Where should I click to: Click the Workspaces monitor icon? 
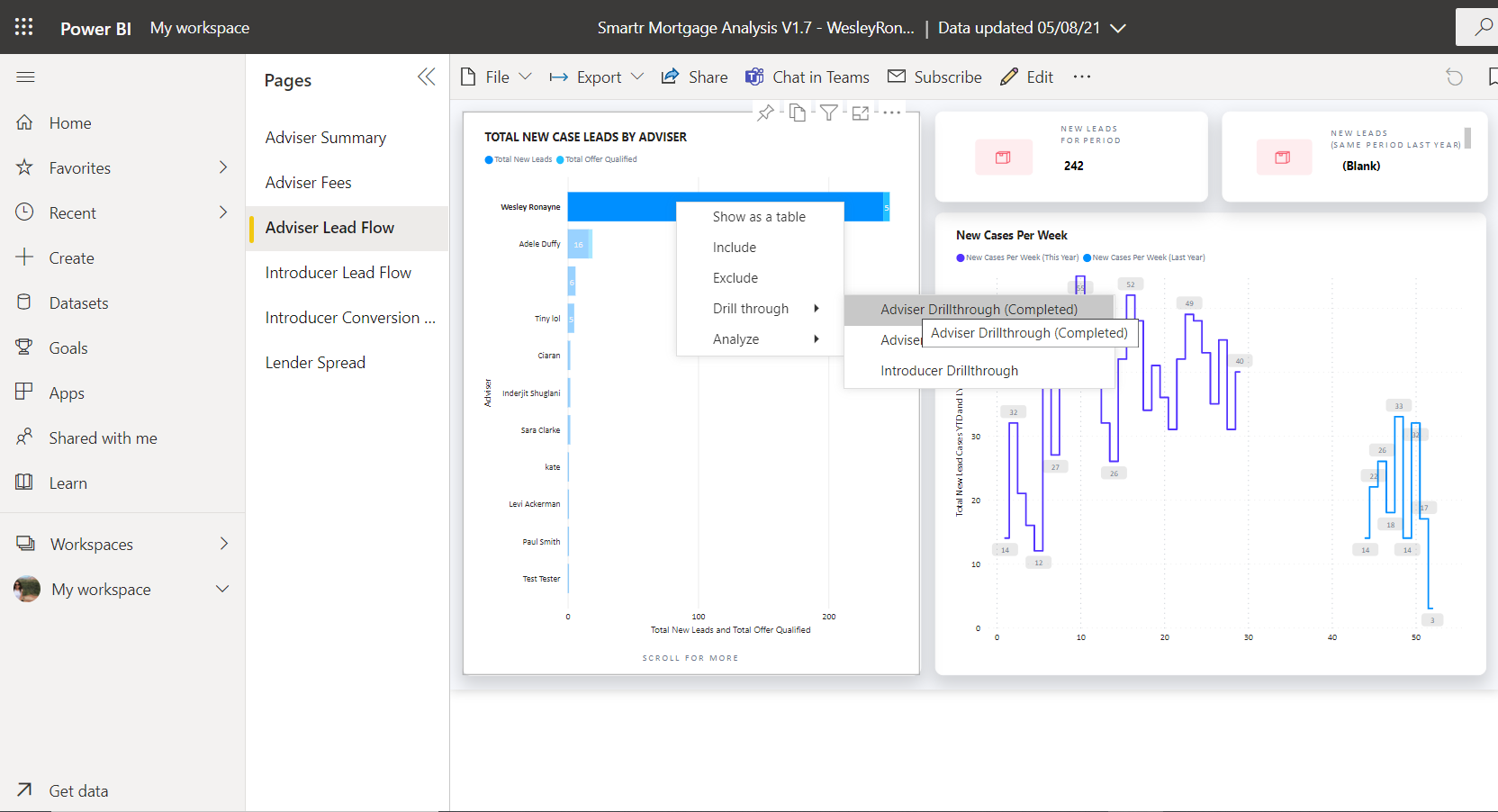(25, 544)
